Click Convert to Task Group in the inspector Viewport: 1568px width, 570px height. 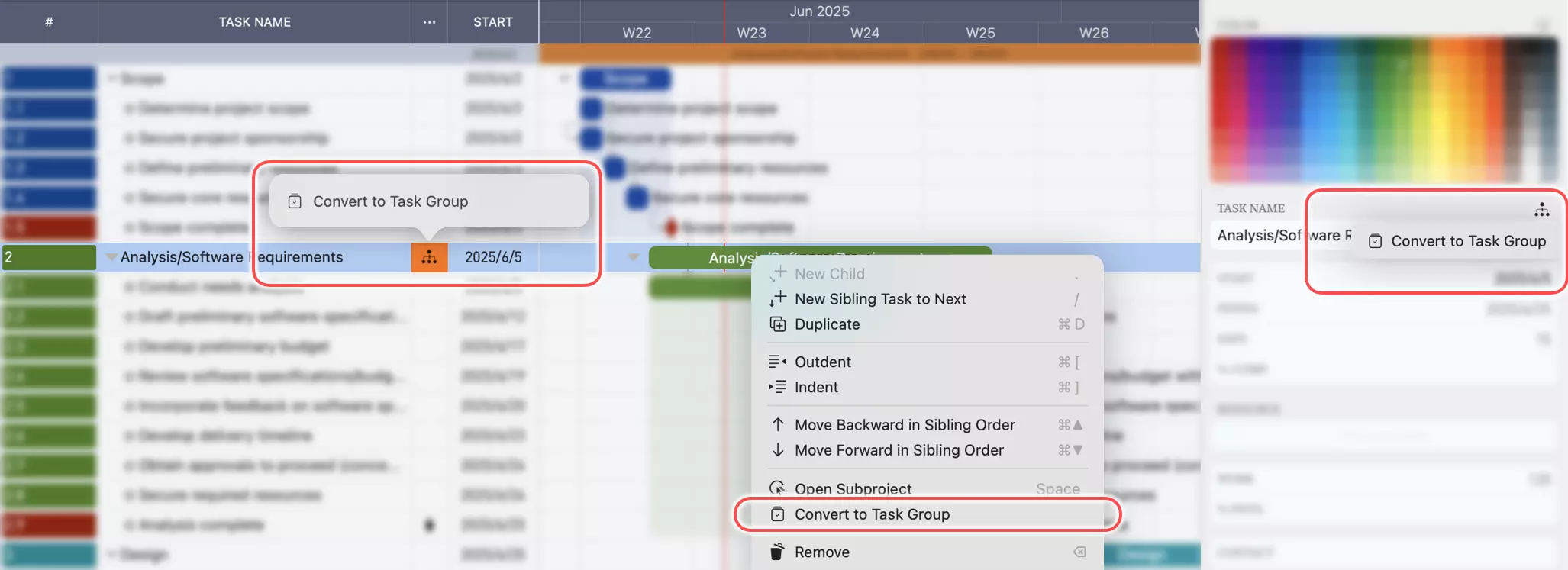(1467, 241)
